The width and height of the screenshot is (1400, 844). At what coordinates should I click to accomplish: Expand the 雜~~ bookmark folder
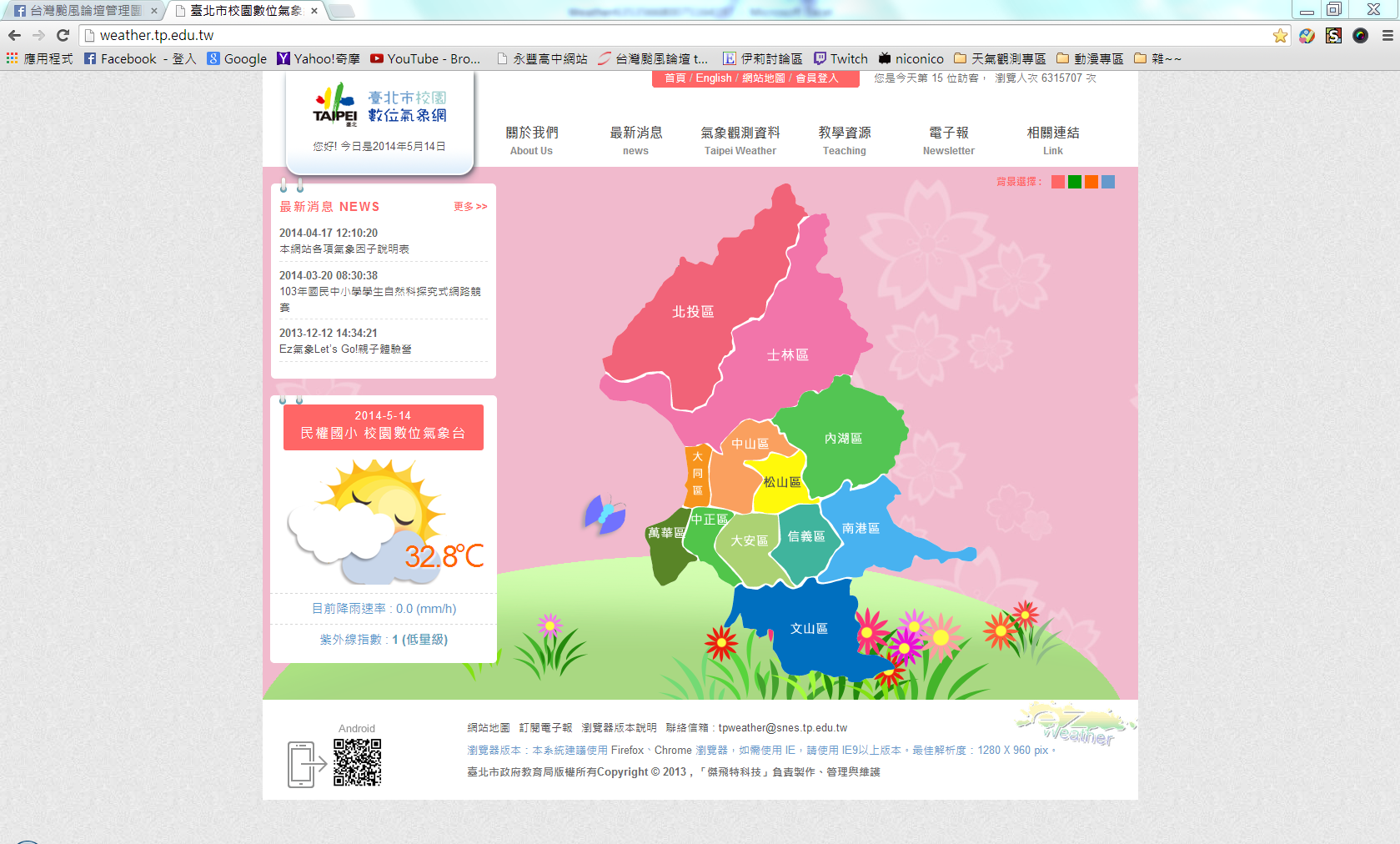tap(1157, 58)
